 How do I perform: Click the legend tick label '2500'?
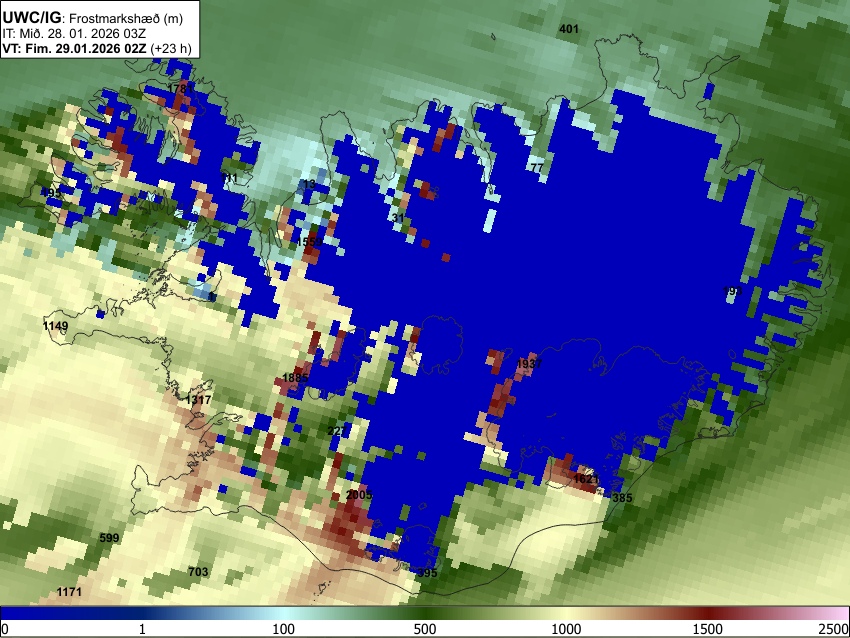tap(834, 629)
